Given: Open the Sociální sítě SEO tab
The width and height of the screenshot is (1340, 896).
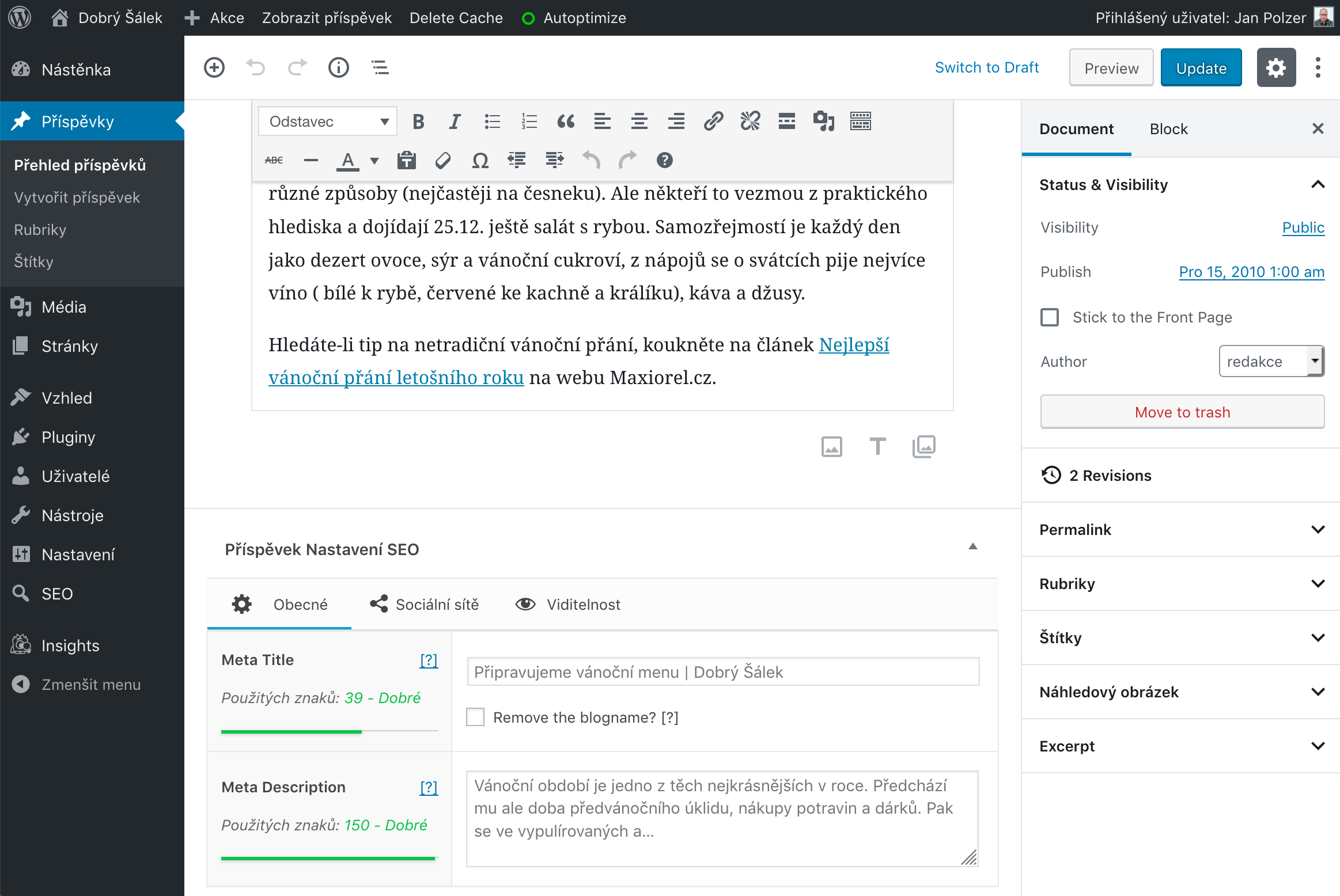Looking at the screenshot, I should (x=425, y=605).
